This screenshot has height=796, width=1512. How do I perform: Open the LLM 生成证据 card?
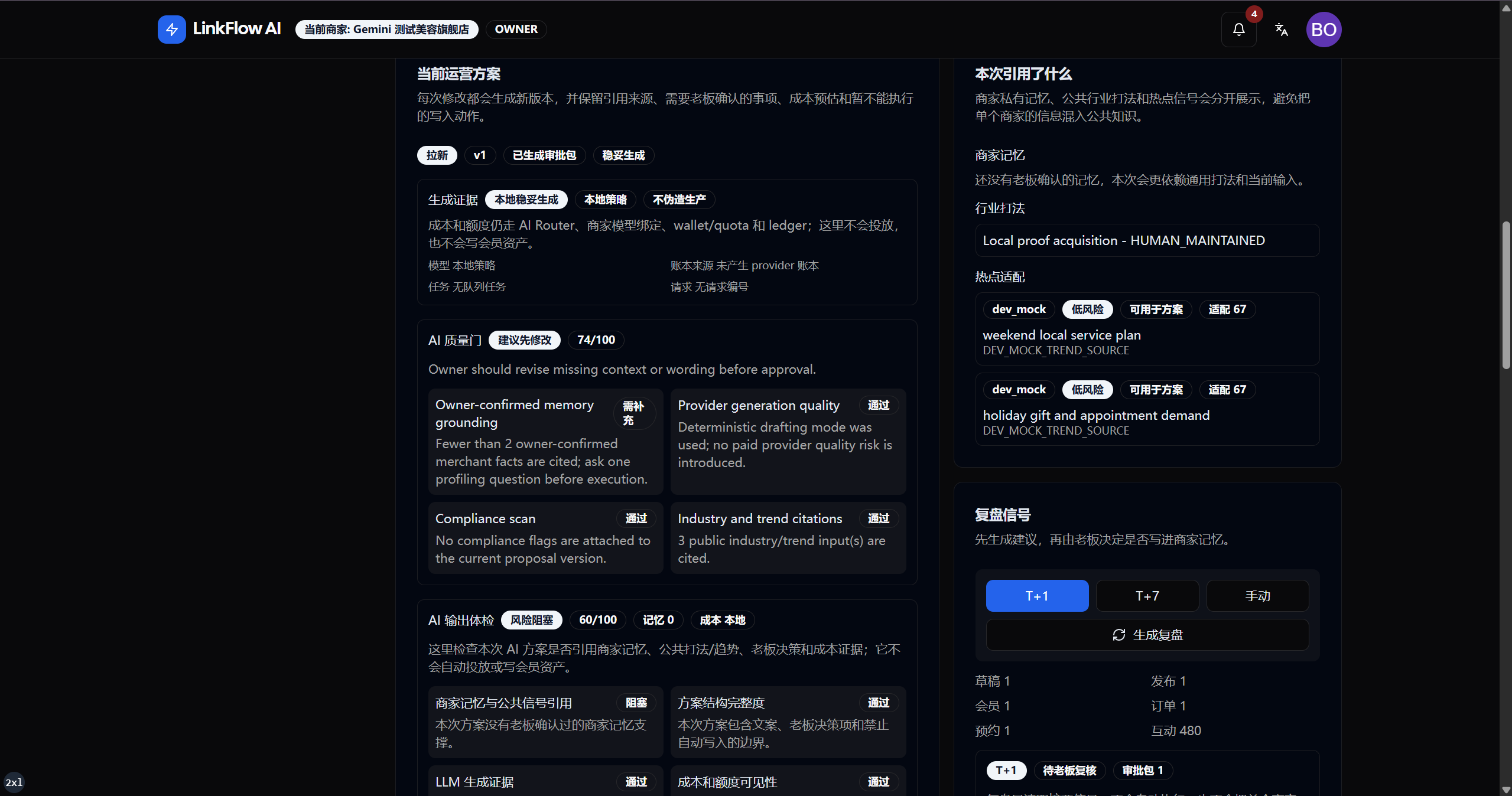pyautogui.click(x=545, y=781)
